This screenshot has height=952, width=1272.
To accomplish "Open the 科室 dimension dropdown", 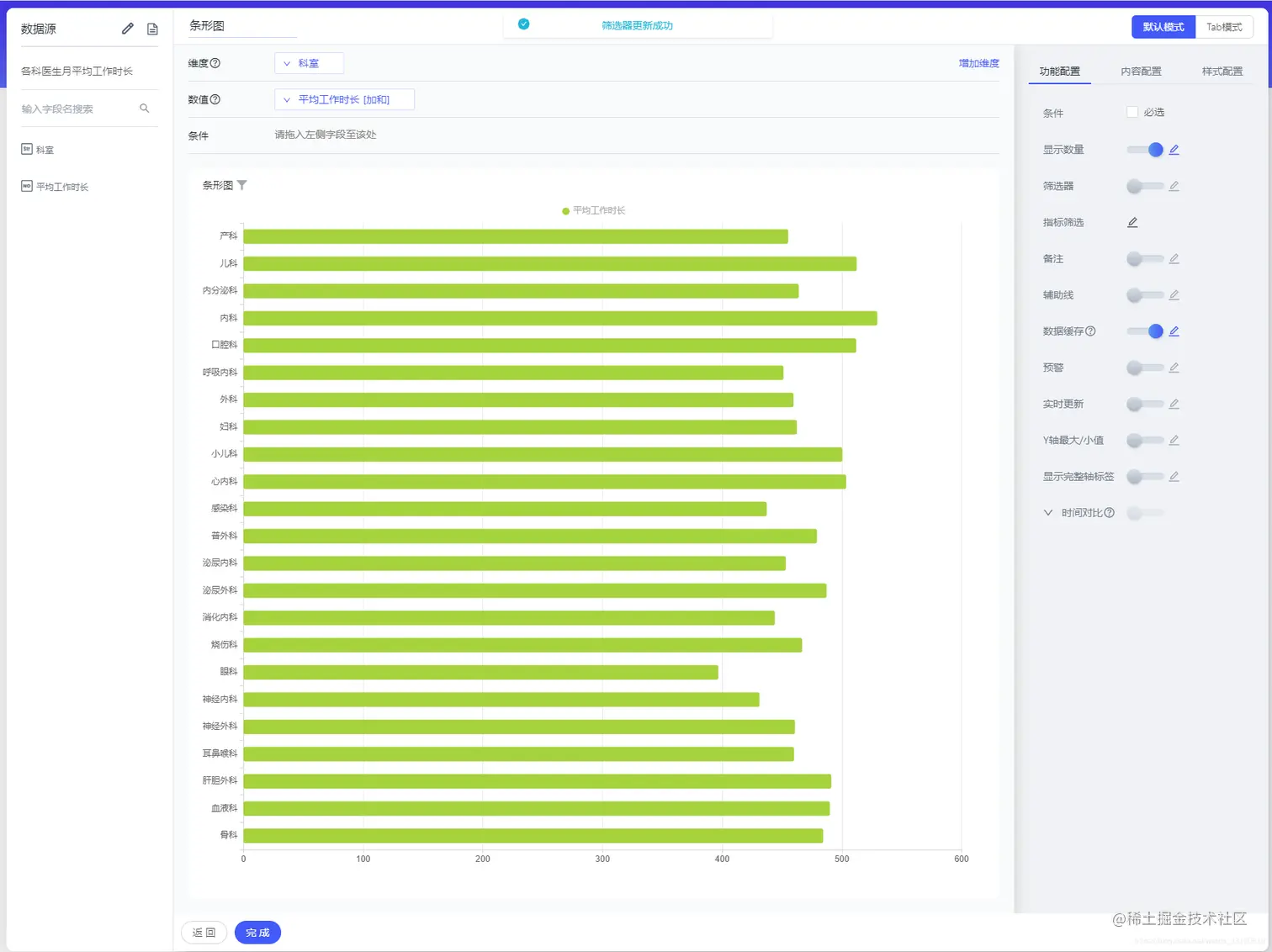I will pos(309,63).
